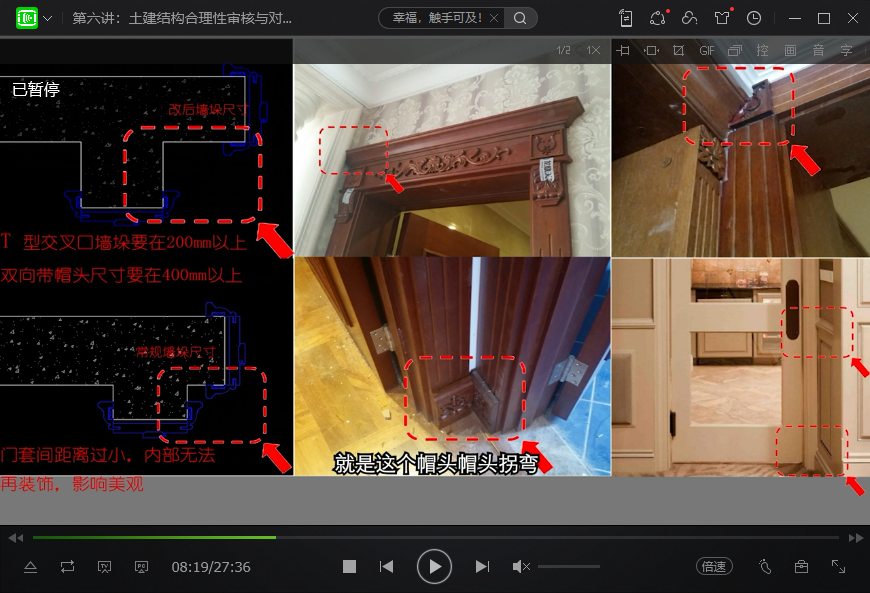Toggle the pin-on-top icon in the video toolbar

(x=623, y=50)
